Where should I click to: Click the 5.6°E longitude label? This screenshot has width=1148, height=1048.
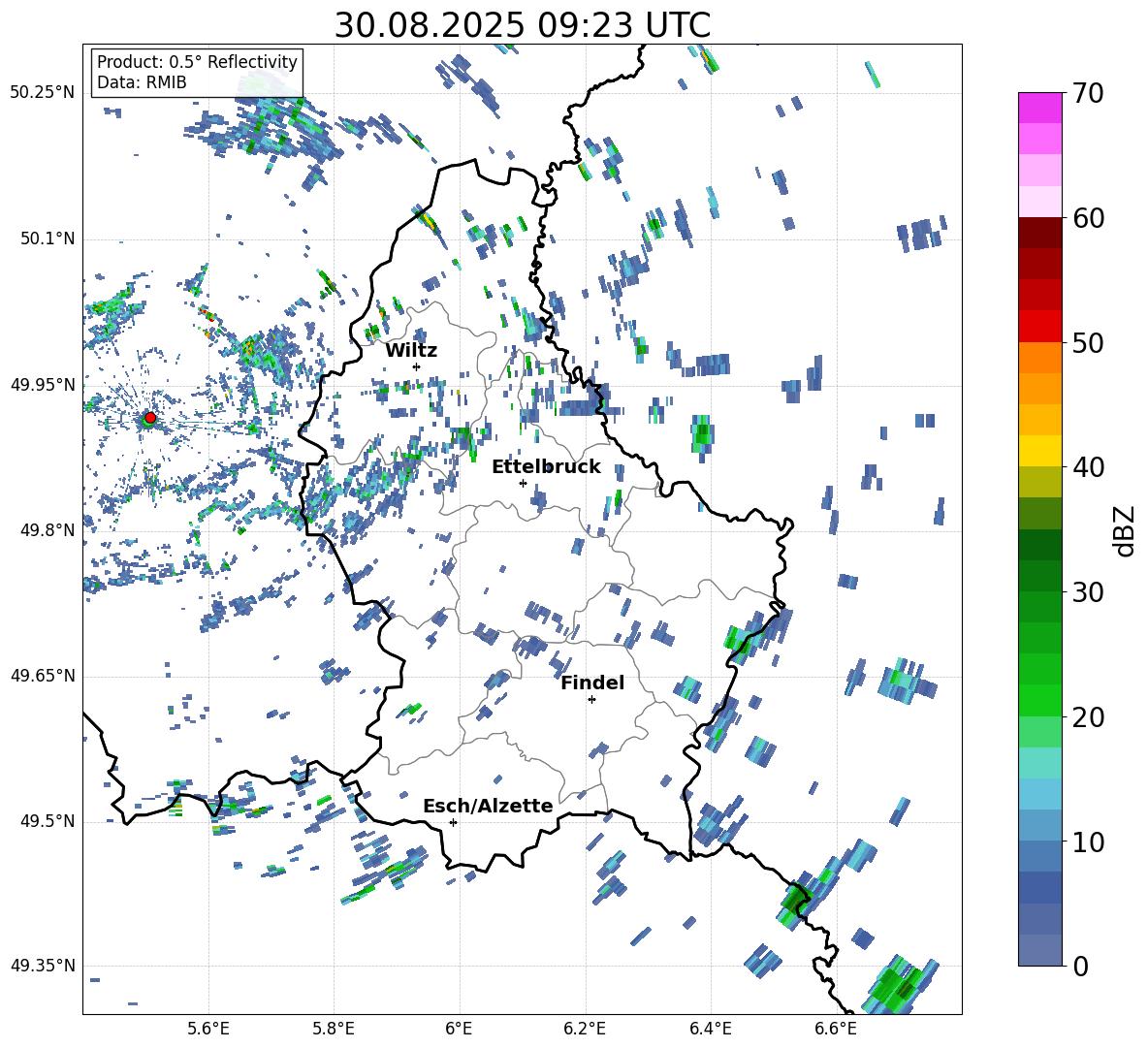pos(208,1029)
